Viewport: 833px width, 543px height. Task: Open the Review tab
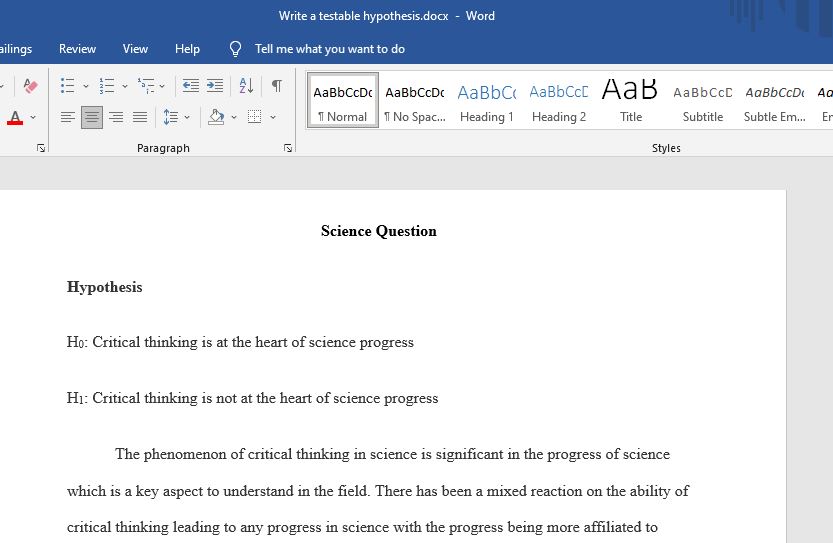coord(78,49)
